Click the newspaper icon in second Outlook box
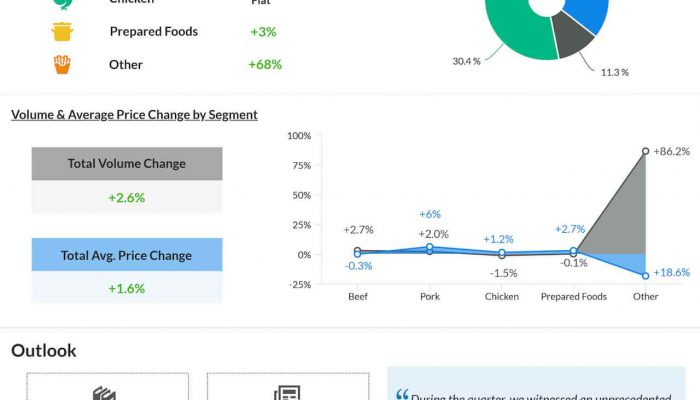Viewport: 700px width, 400px height. pos(285,393)
